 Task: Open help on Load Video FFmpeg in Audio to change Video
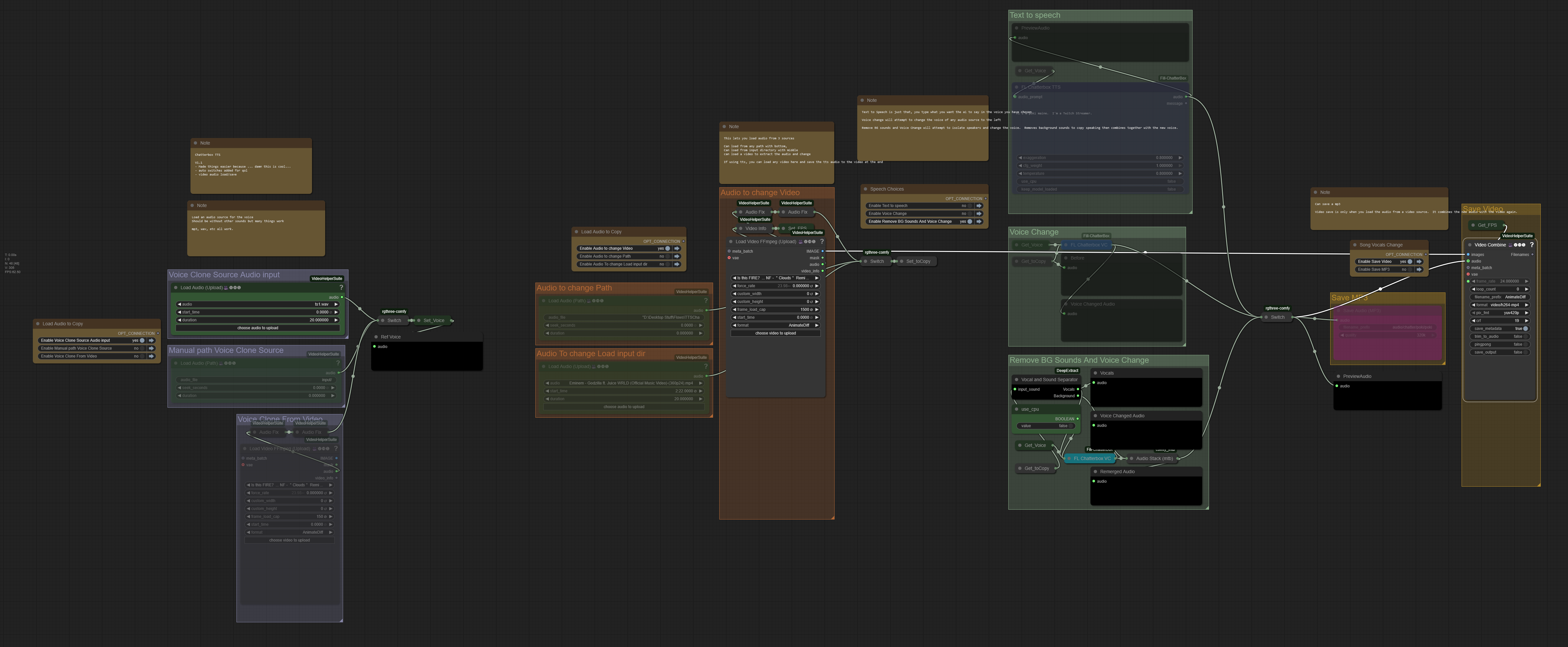click(822, 241)
